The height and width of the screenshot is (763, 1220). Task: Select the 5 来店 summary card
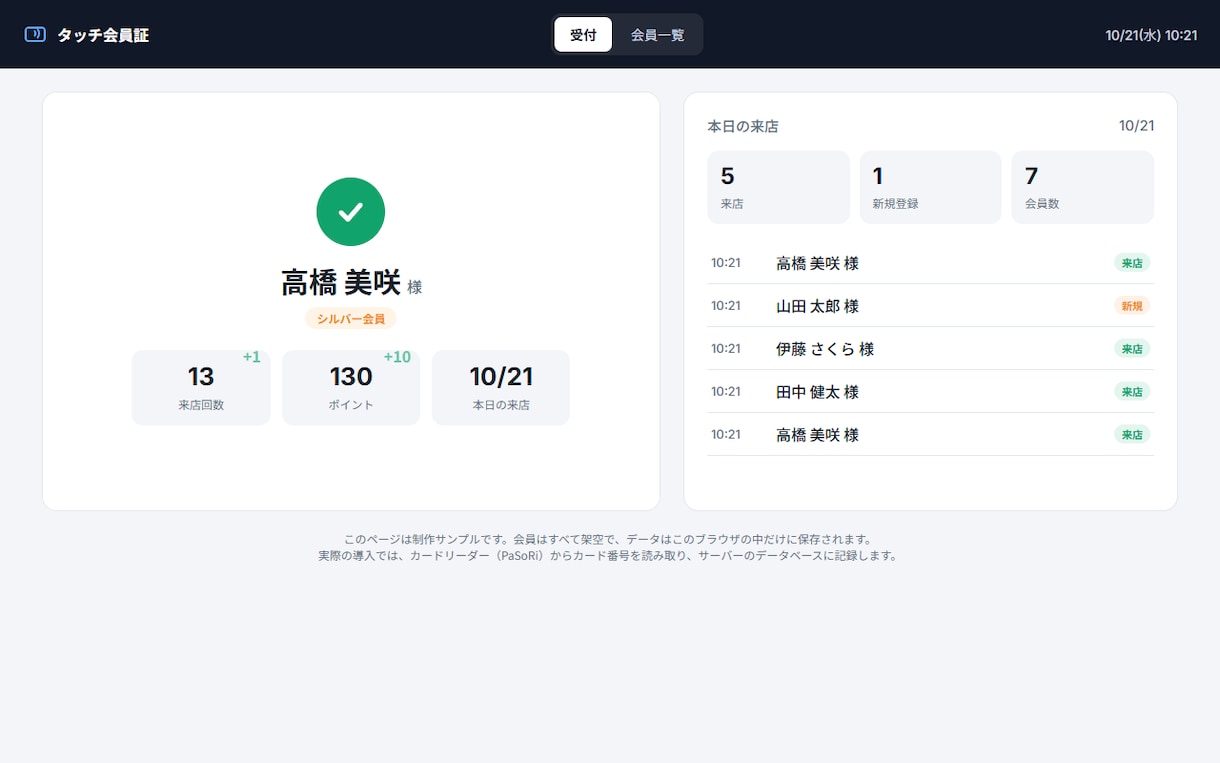(x=778, y=187)
